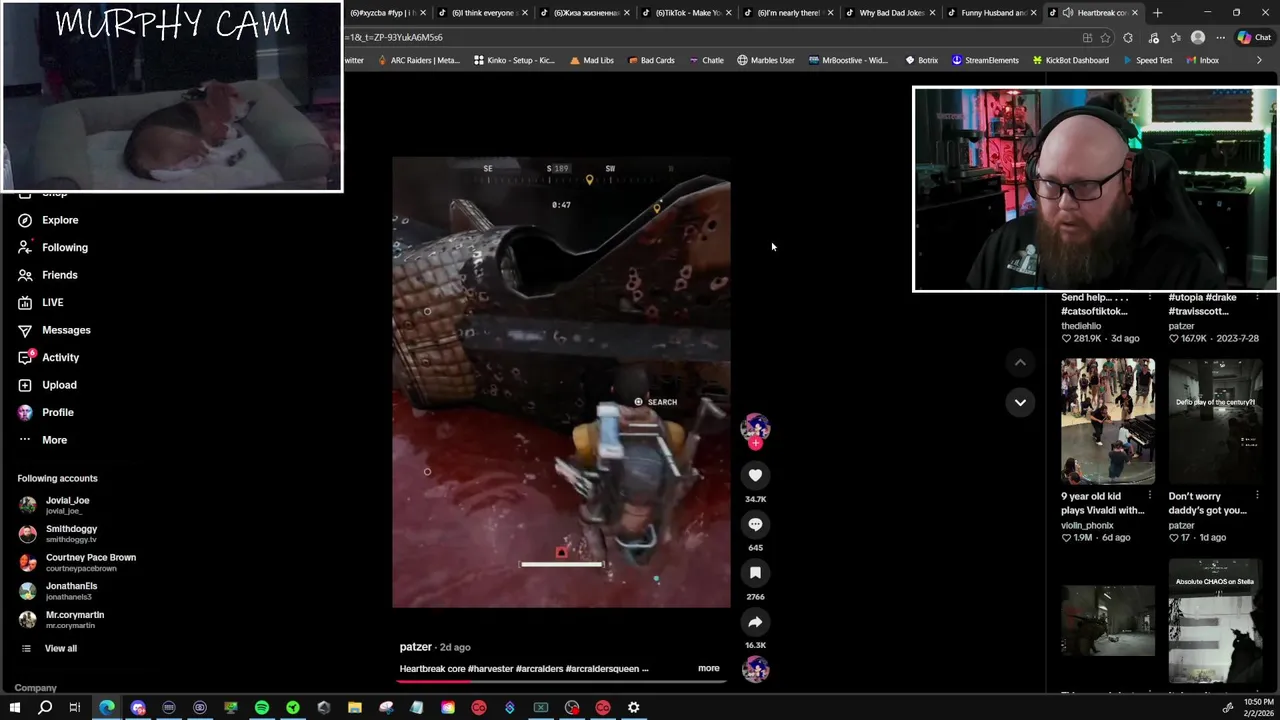Favorite this page with the star icon
The image size is (1280, 720).
pyautogui.click(x=1105, y=38)
